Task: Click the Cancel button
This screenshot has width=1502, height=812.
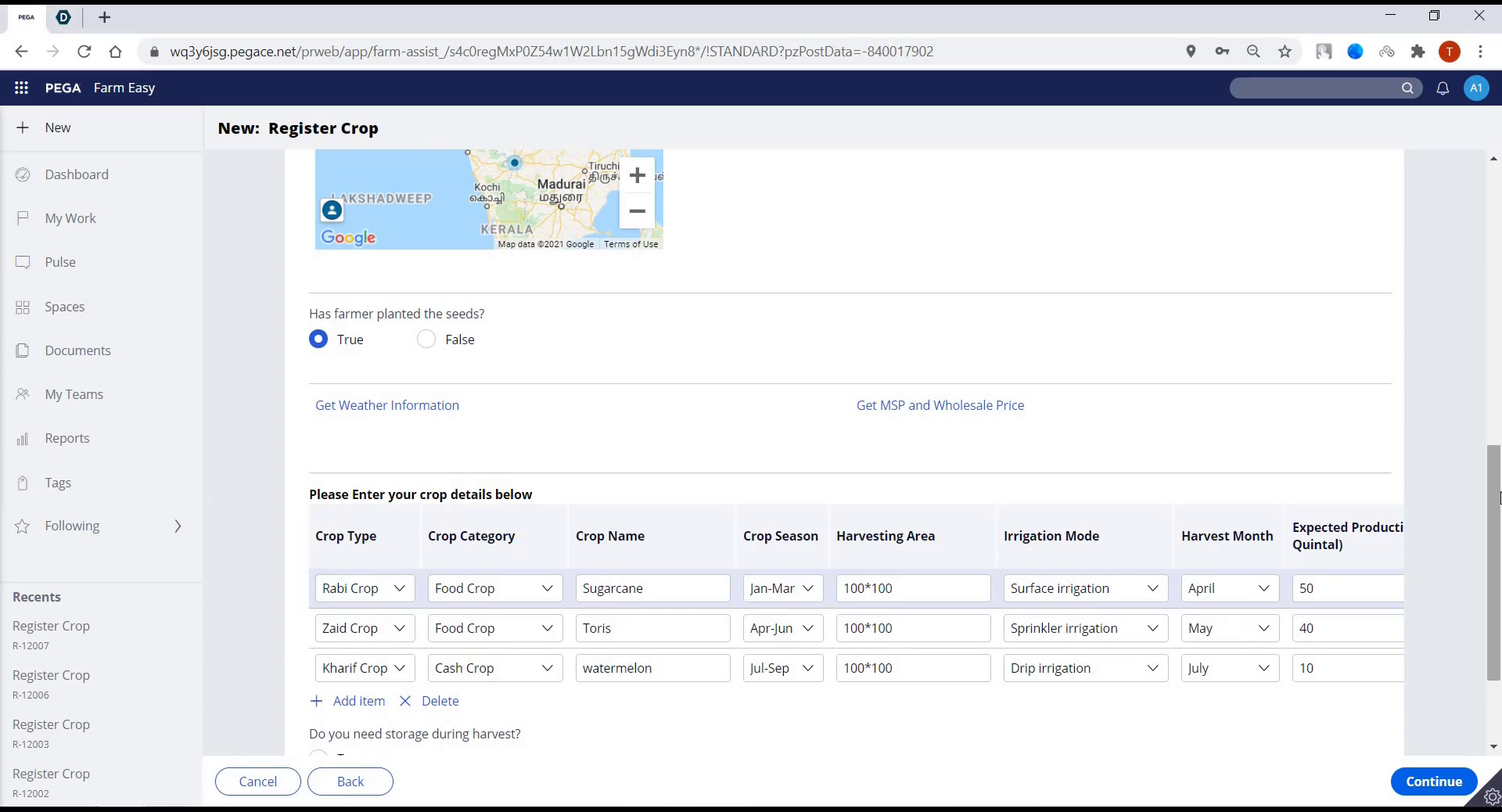Action: (258, 781)
